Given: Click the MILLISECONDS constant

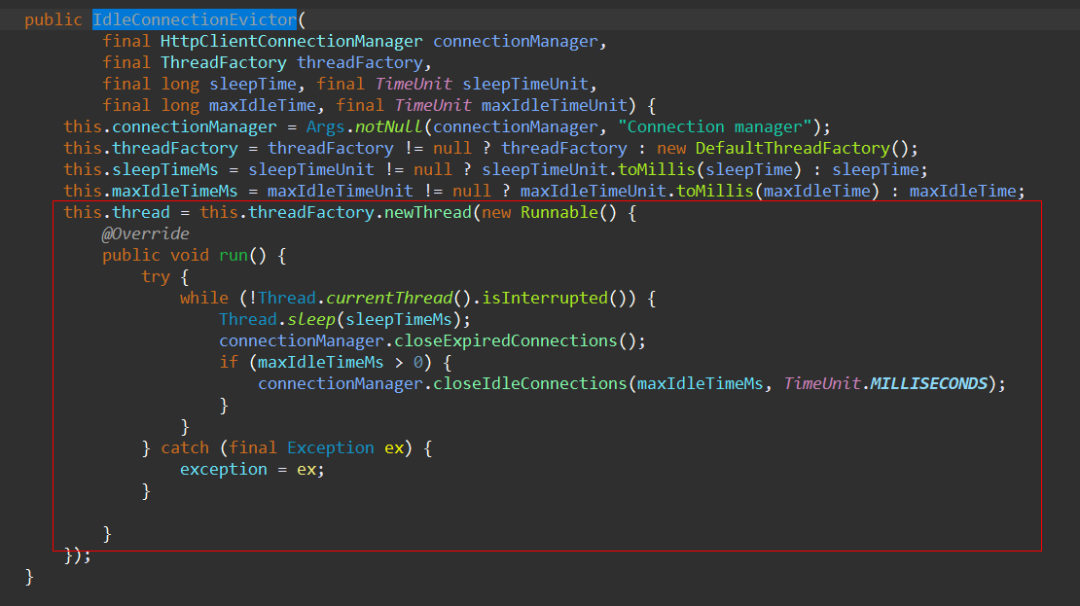Looking at the screenshot, I should pyautogui.click(x=928, y=384).
